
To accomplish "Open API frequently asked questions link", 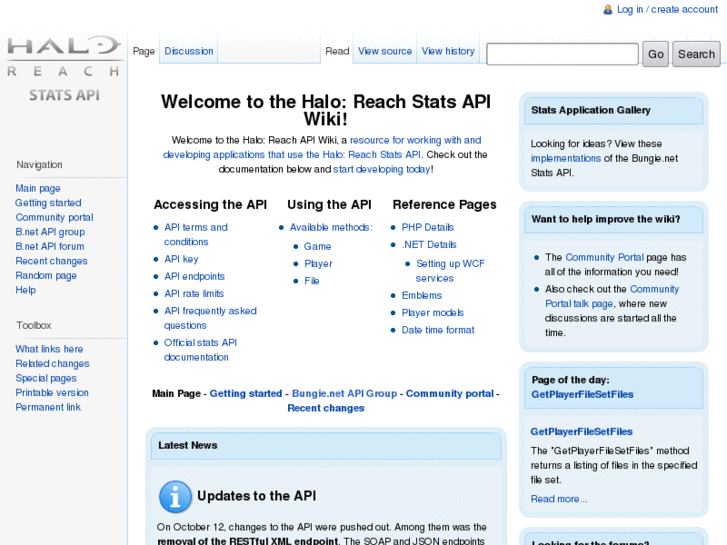I will (210, 318).
